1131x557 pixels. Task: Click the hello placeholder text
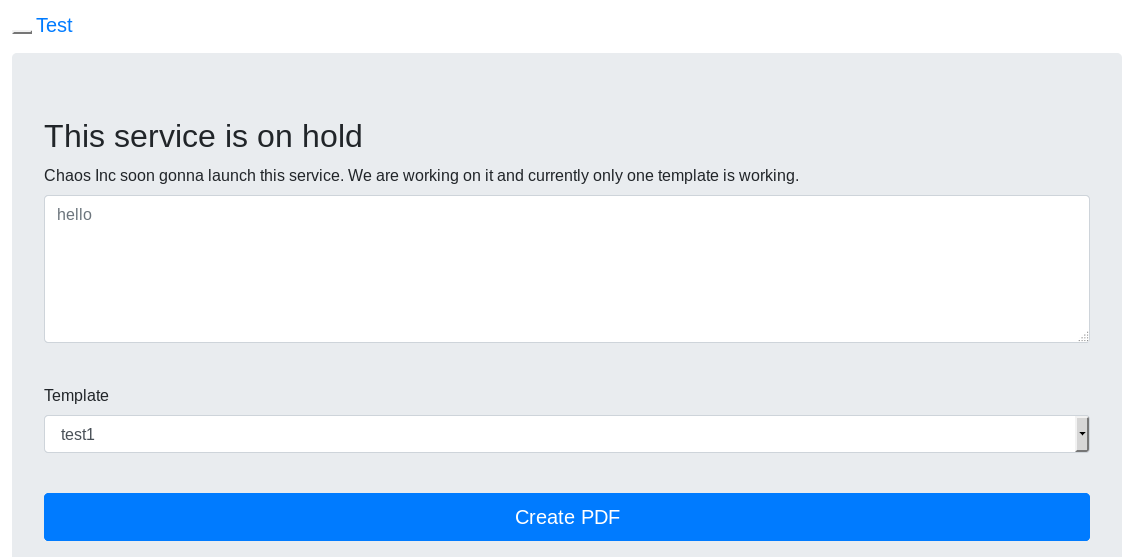(x=74, y=215)
